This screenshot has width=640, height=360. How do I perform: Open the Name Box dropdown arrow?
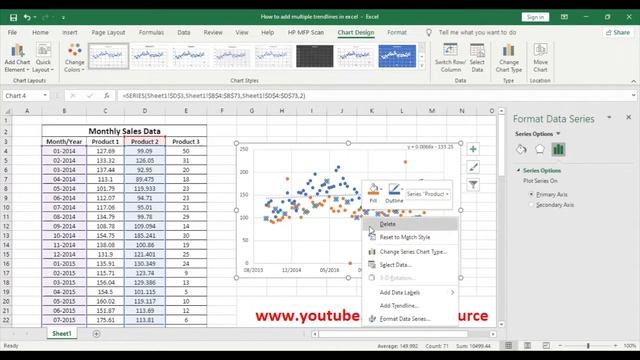(45, 96)
